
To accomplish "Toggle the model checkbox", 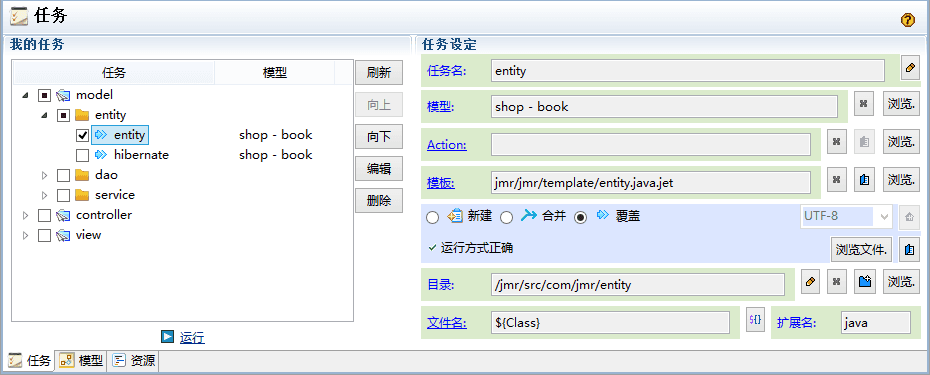I will [x=44, y=96].
